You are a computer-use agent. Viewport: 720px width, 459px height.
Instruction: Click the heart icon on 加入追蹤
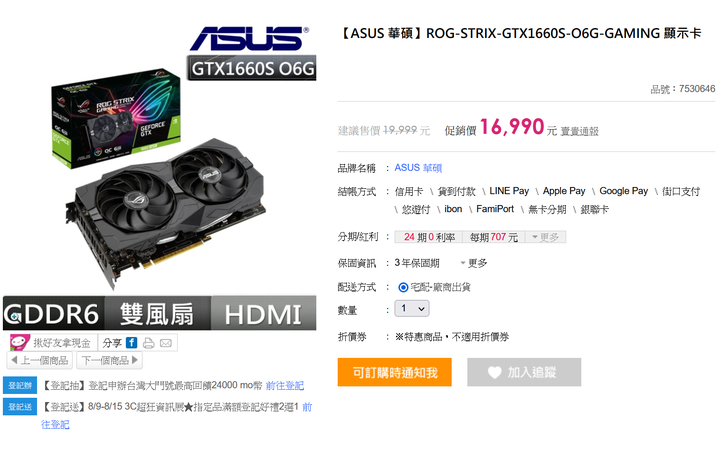coord(494,372)
